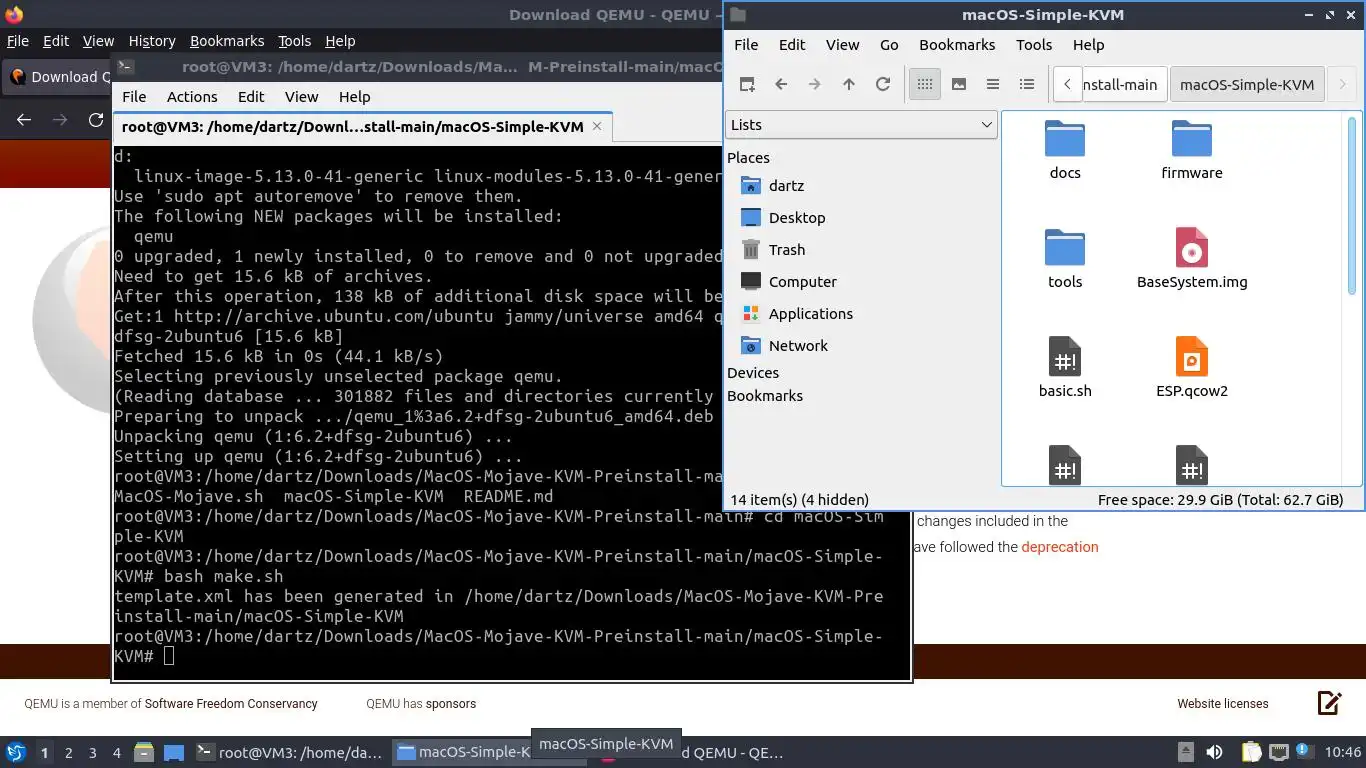Launch file manager from panel quick launch
The height and width of the screenshot is (768, 1366).
(x=144, y=752)
